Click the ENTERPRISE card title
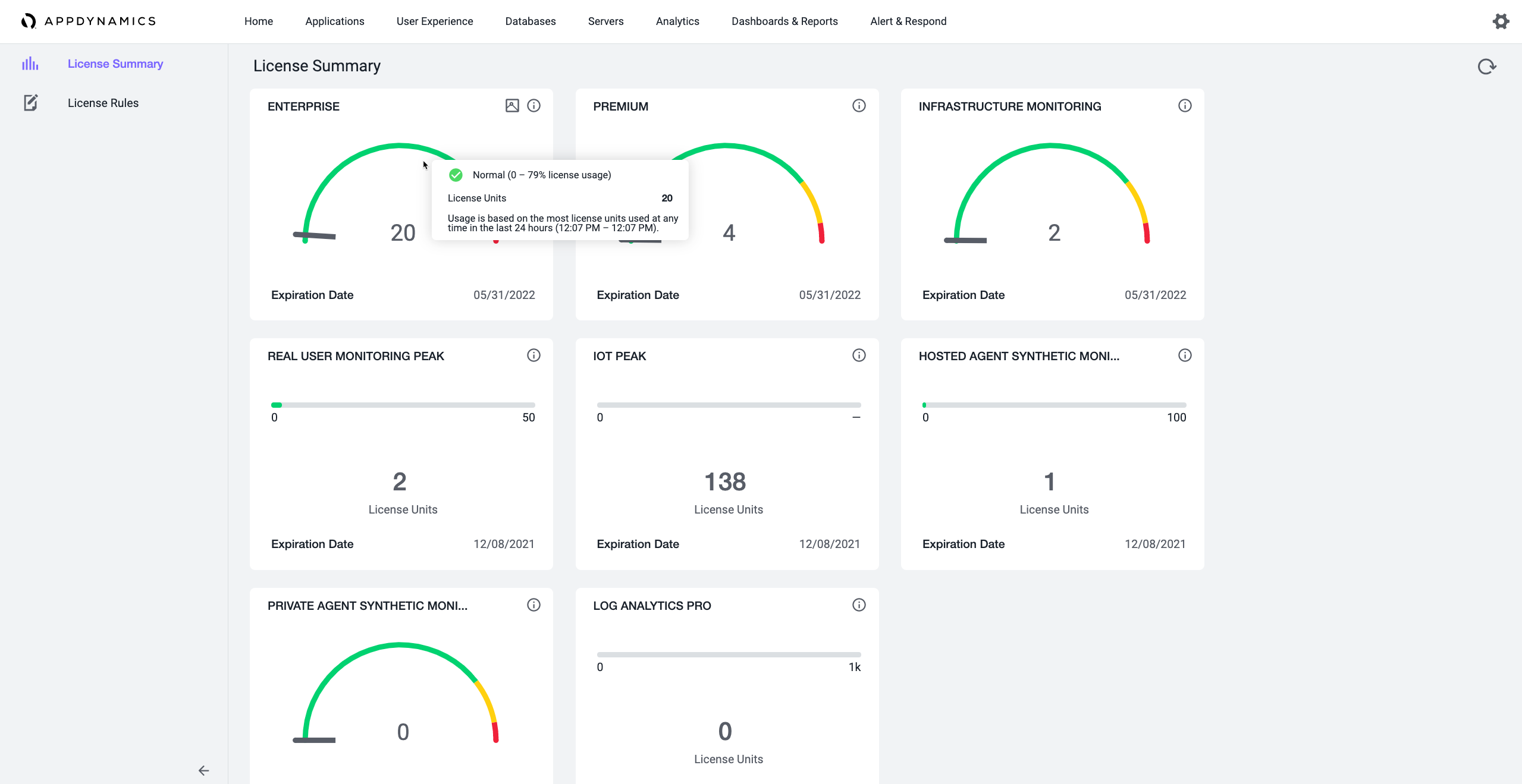This screenshot has width=1522, height=784. (303, 106)
